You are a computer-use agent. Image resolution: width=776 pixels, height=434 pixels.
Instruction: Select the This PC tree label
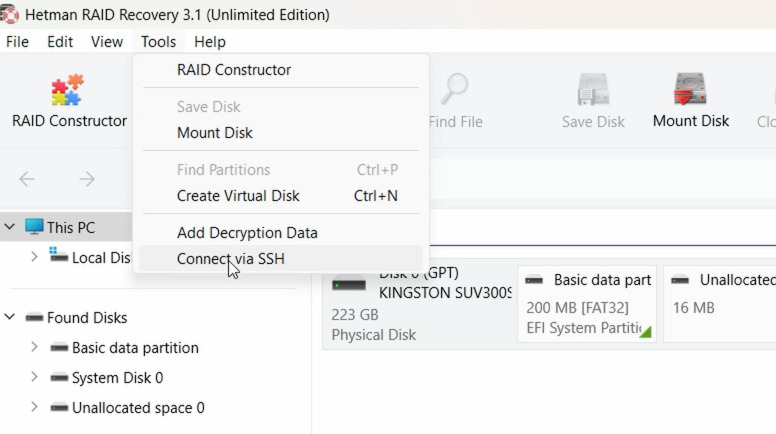coord(71,228)
